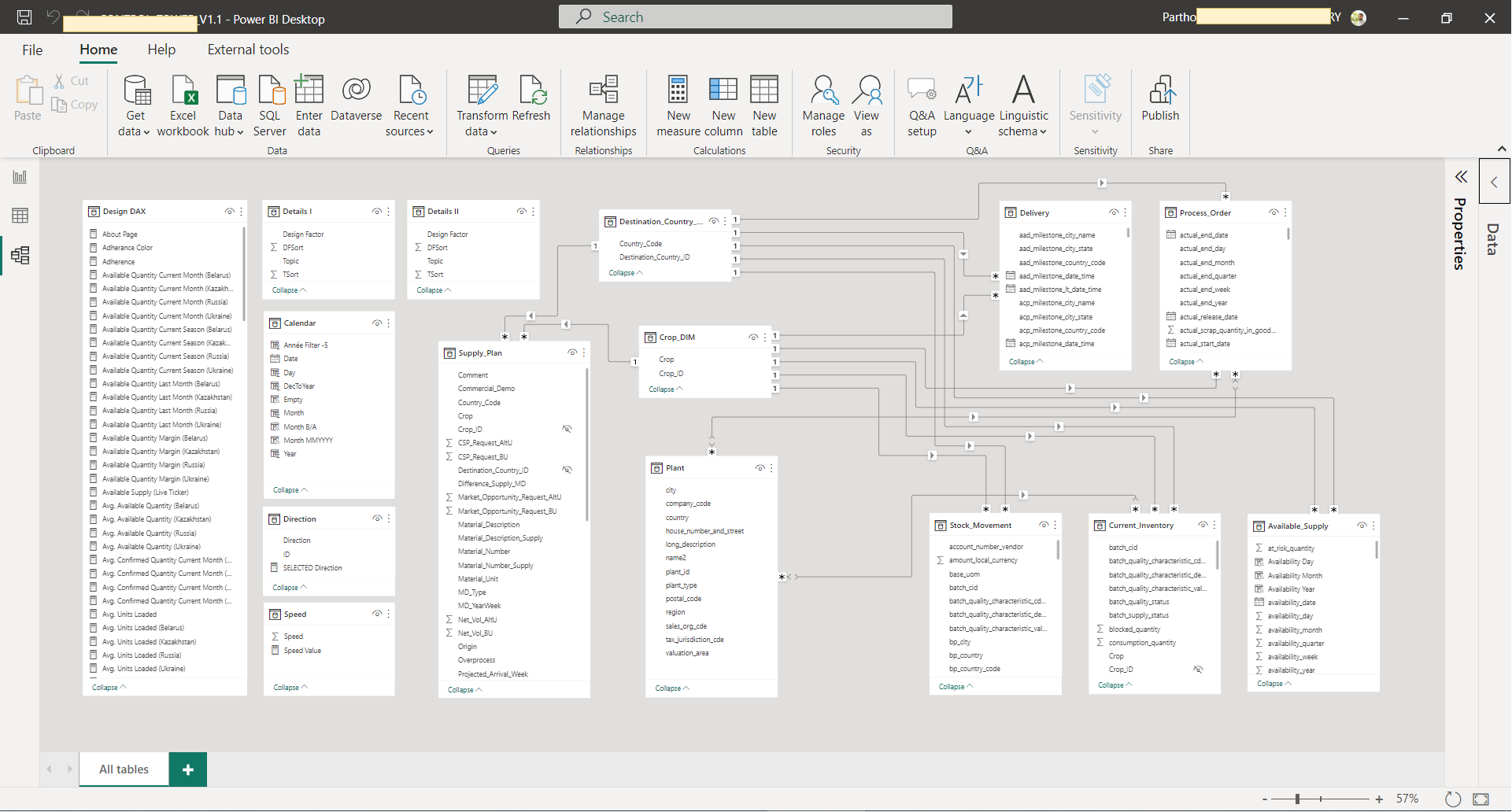
Task: Collapse the Calendar table card
Action: (290, 490)
